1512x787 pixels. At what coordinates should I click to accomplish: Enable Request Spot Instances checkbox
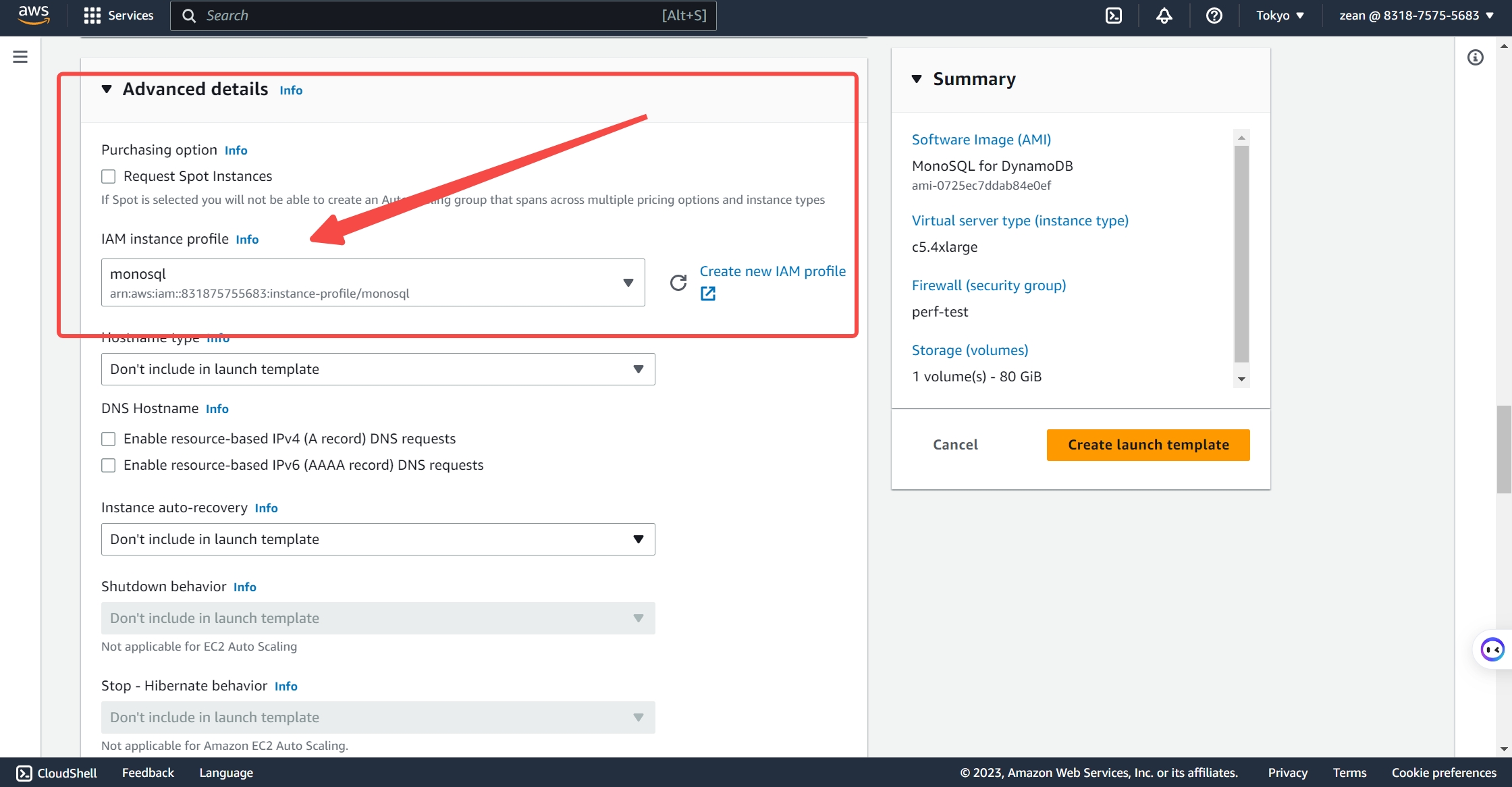pyautogui.click(x=109, y=176)
